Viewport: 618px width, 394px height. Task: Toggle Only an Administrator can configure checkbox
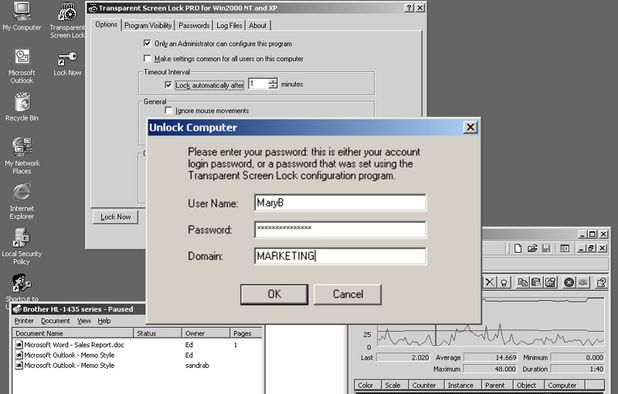147,43
